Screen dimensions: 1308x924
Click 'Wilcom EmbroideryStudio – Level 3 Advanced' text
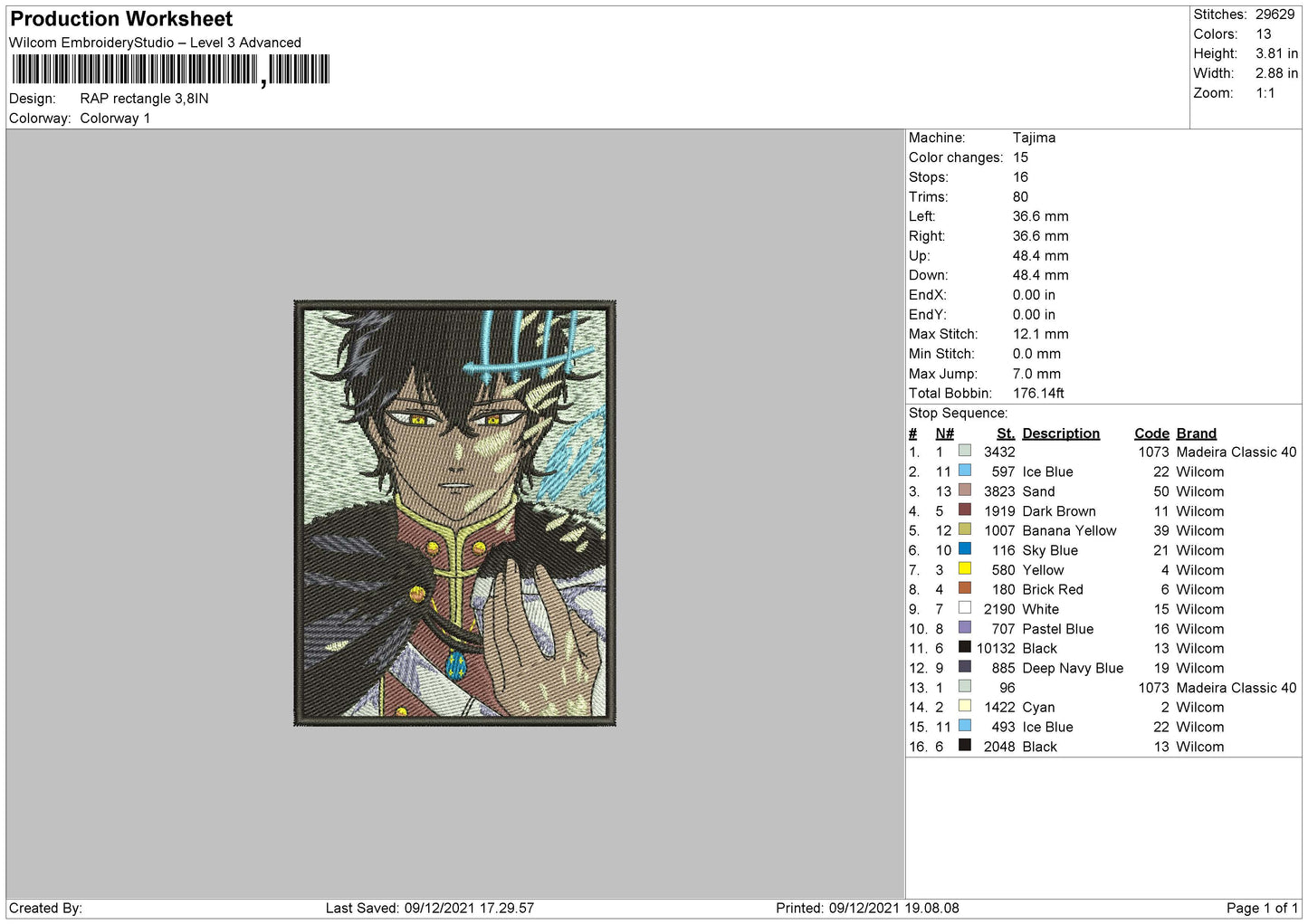click(155, 43)
